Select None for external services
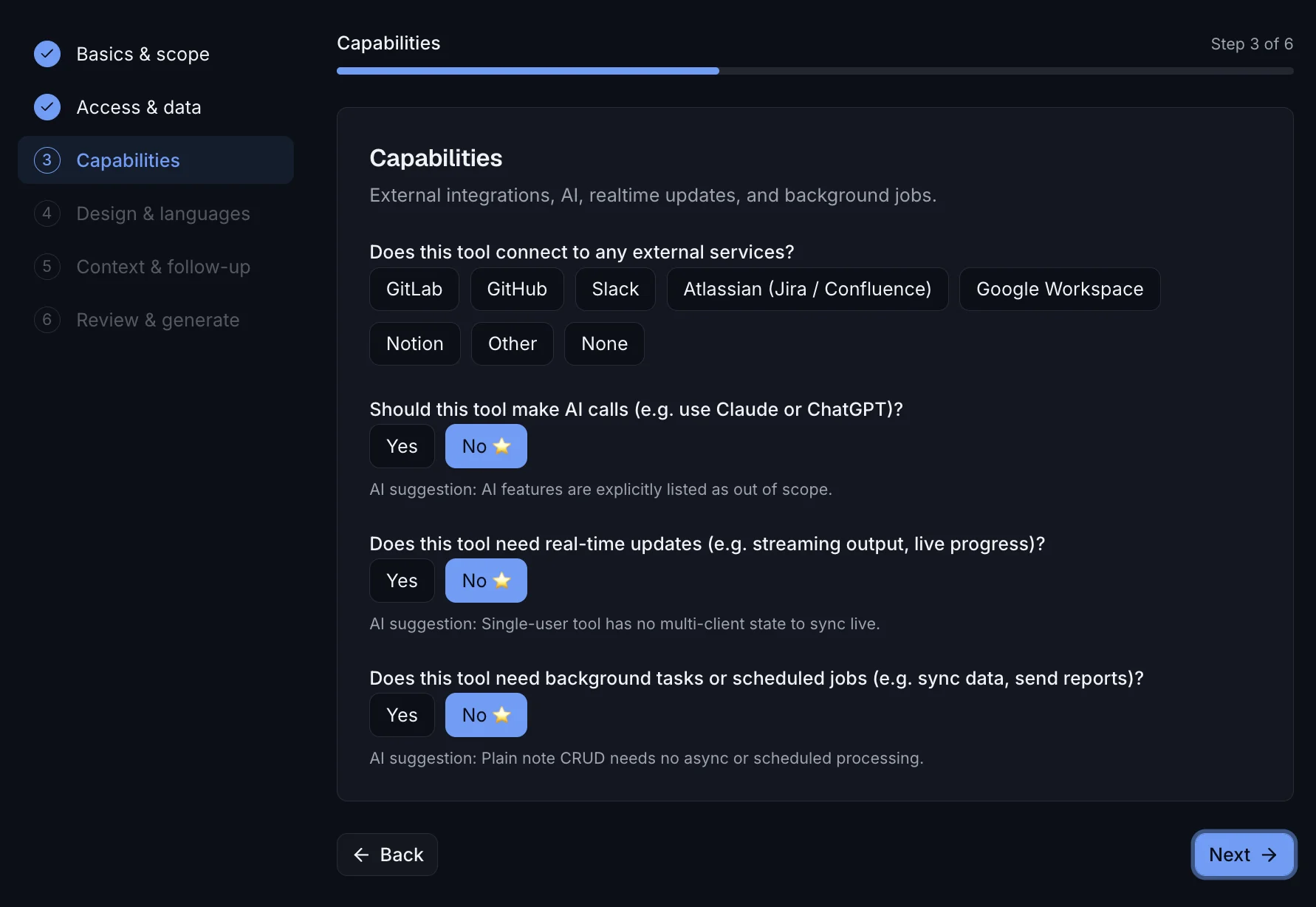The height and width of the screenshot is (907, 1316). [x=604, y=343]
